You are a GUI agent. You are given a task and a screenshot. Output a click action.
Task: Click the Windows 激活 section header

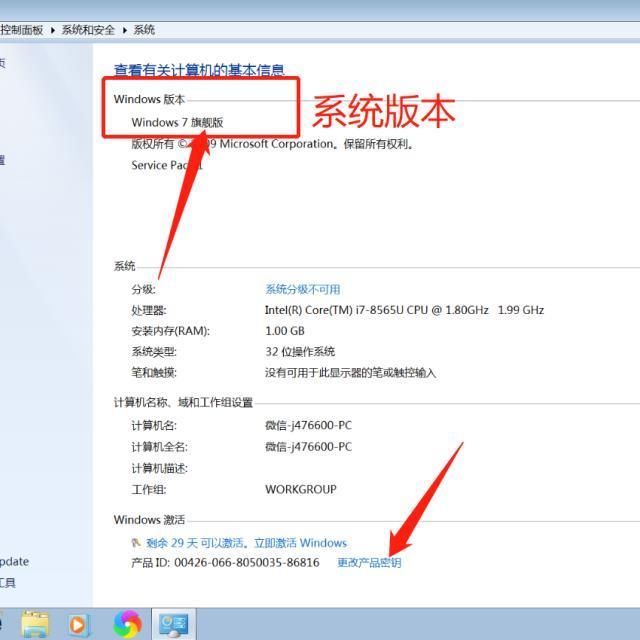149,520
